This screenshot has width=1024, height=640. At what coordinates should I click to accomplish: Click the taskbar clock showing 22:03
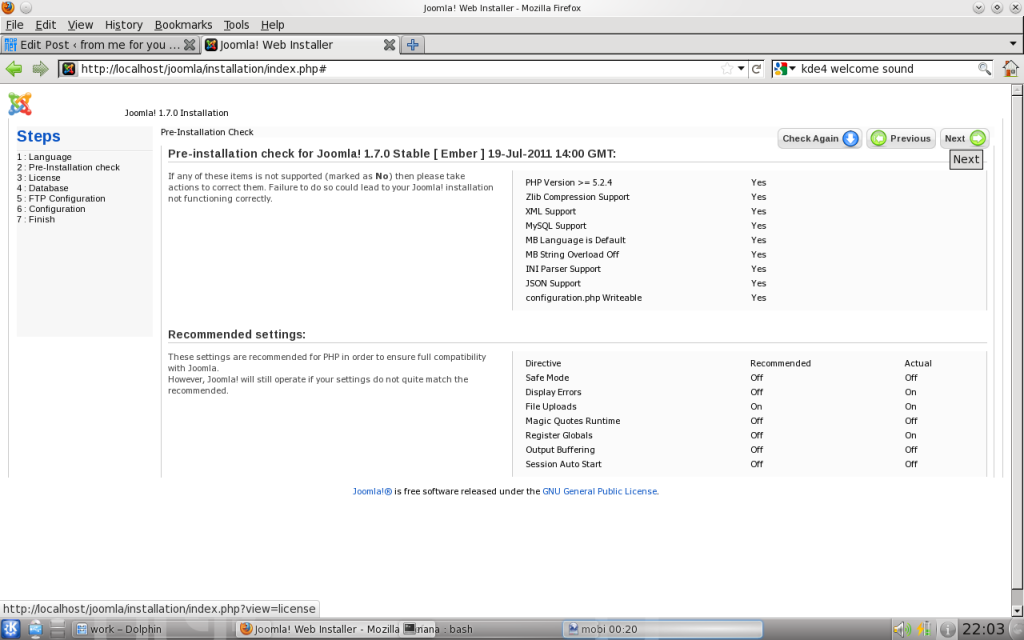(983, 629)
